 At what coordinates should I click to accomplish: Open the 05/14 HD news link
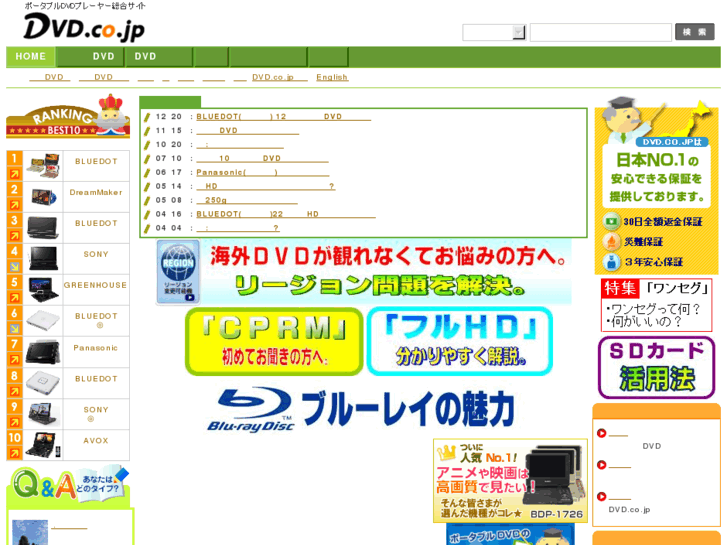(x=265, y=186)
